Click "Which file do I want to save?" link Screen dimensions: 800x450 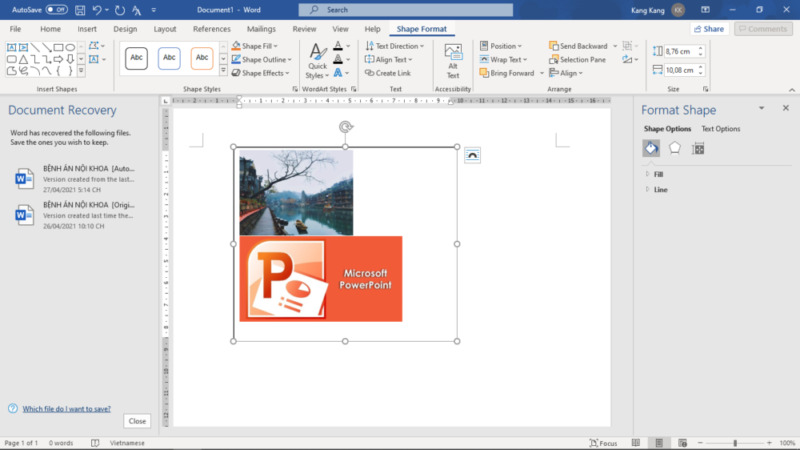tap(67, 408)
